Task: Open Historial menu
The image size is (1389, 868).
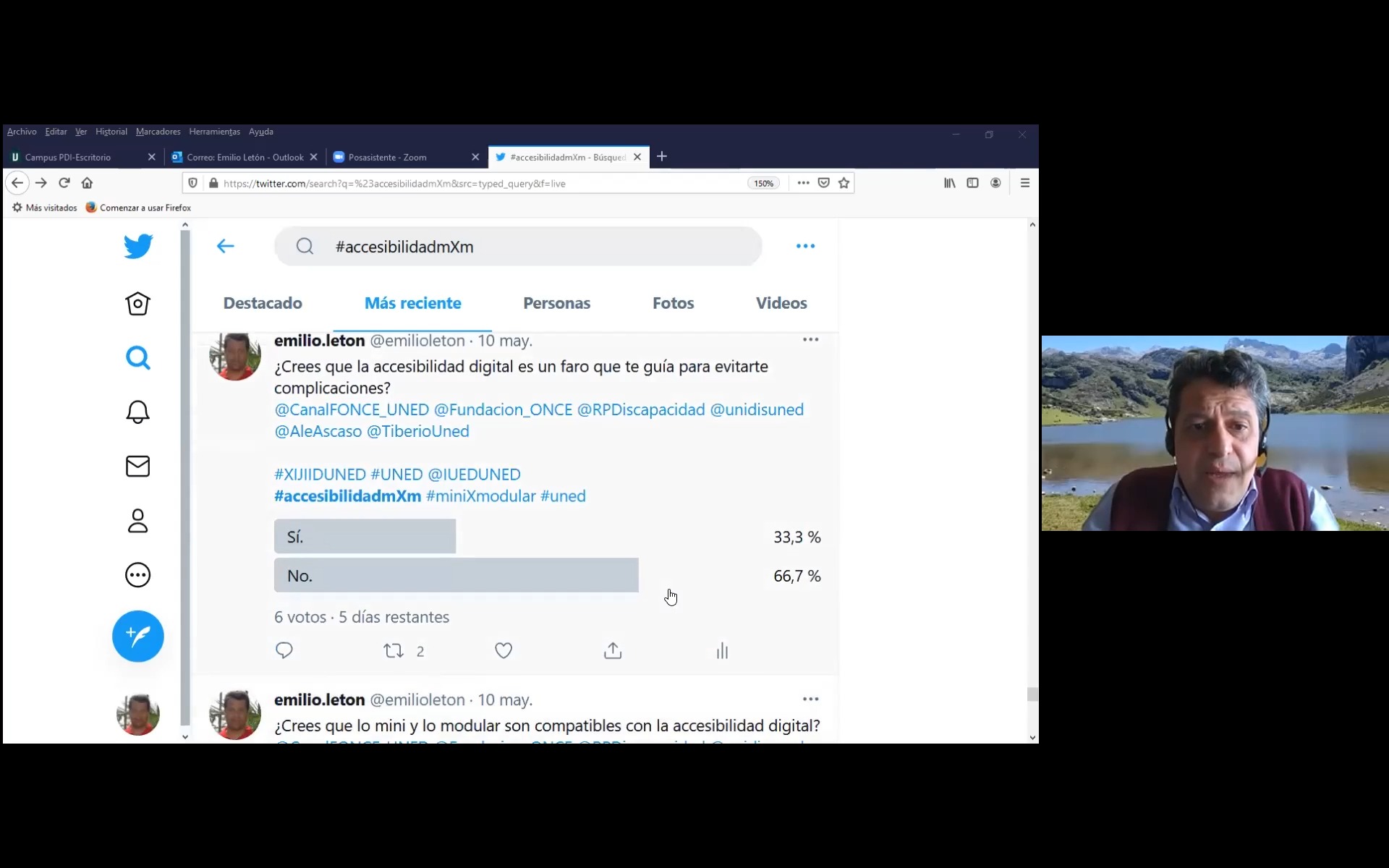Action: [111, 132]
